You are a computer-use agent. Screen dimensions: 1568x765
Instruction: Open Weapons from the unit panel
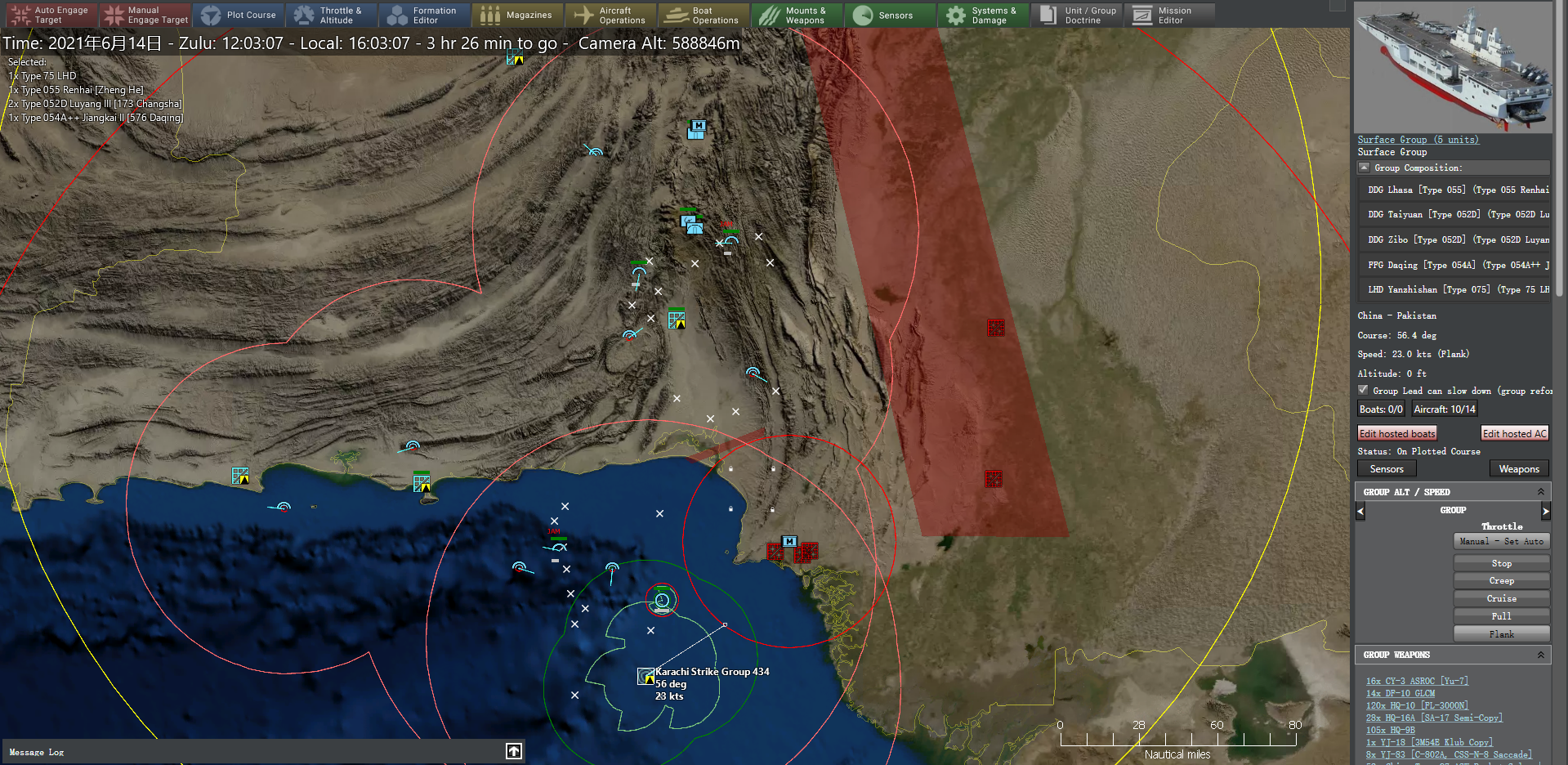1519,469
